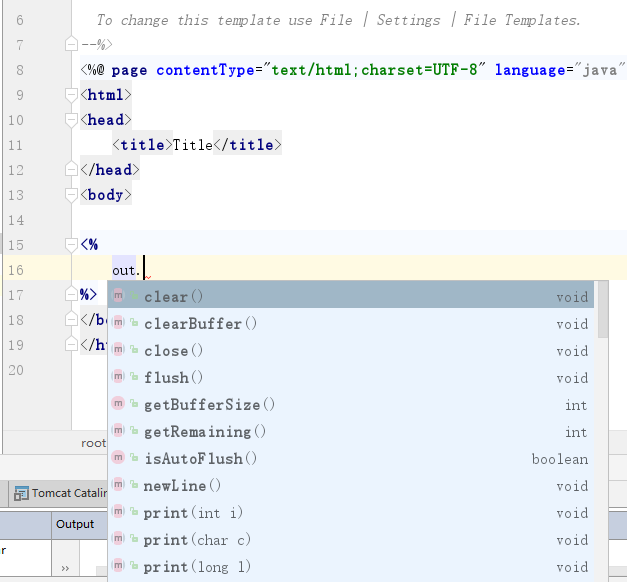Click Tomcat Catalina tab icon
This screenshot has width=627, height=582.
21,494
